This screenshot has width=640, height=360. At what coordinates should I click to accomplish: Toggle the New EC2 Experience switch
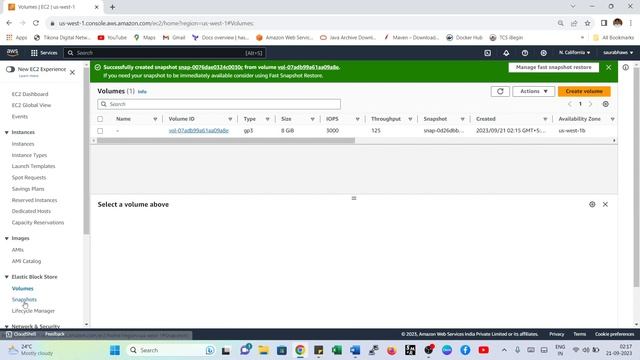point(10,69)
